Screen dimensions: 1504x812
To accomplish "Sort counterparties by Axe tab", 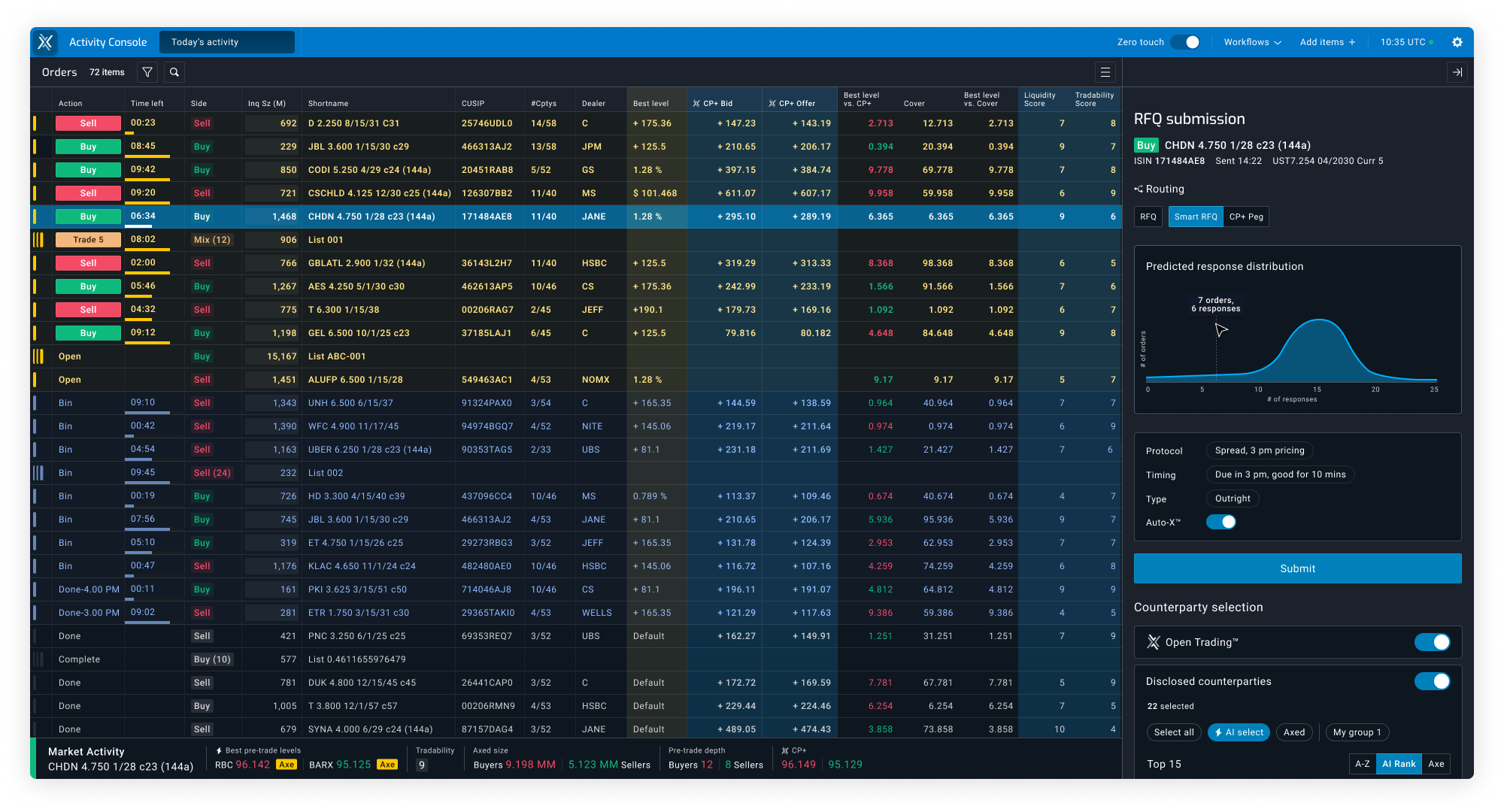I will (1436, 764).
